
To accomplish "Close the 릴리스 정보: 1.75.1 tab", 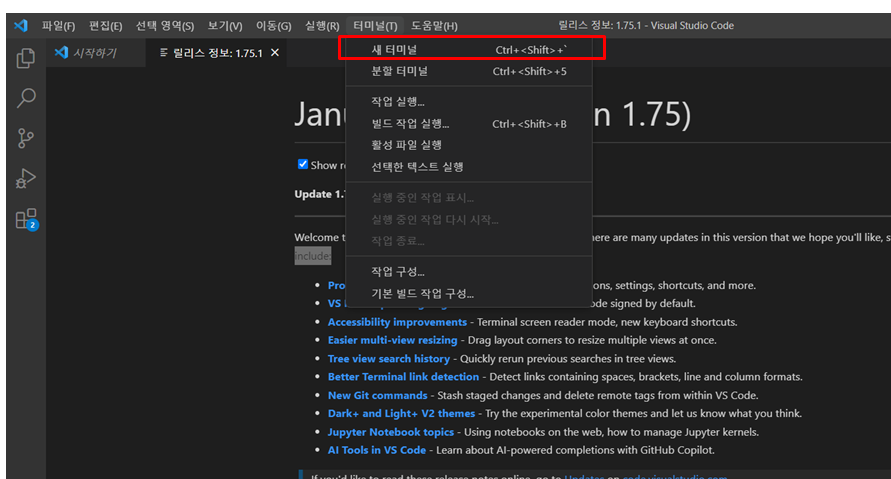I will pos(275,52).
